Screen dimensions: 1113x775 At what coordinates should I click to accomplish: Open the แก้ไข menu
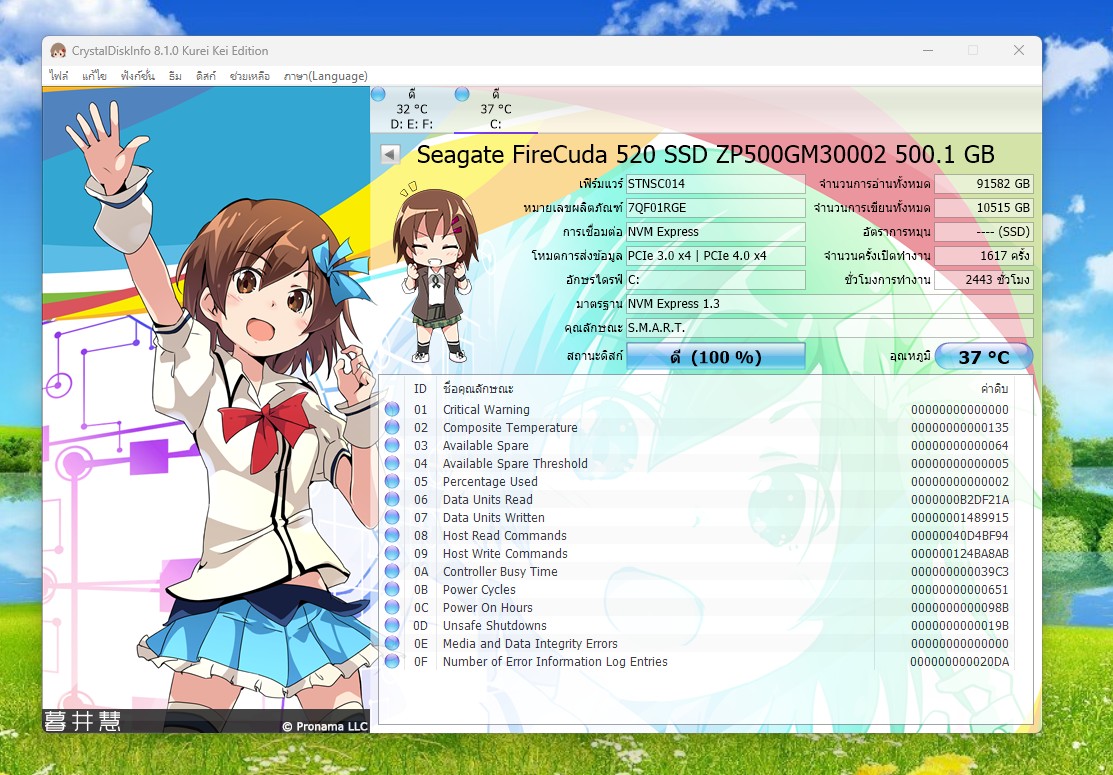pyautogui.click(x=94, y=76)
